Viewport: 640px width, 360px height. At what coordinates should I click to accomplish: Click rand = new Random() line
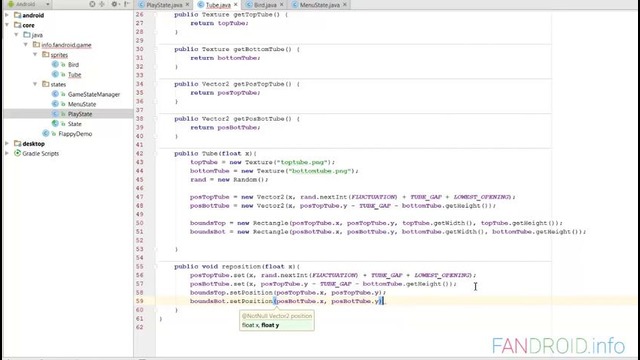point(229,180)
